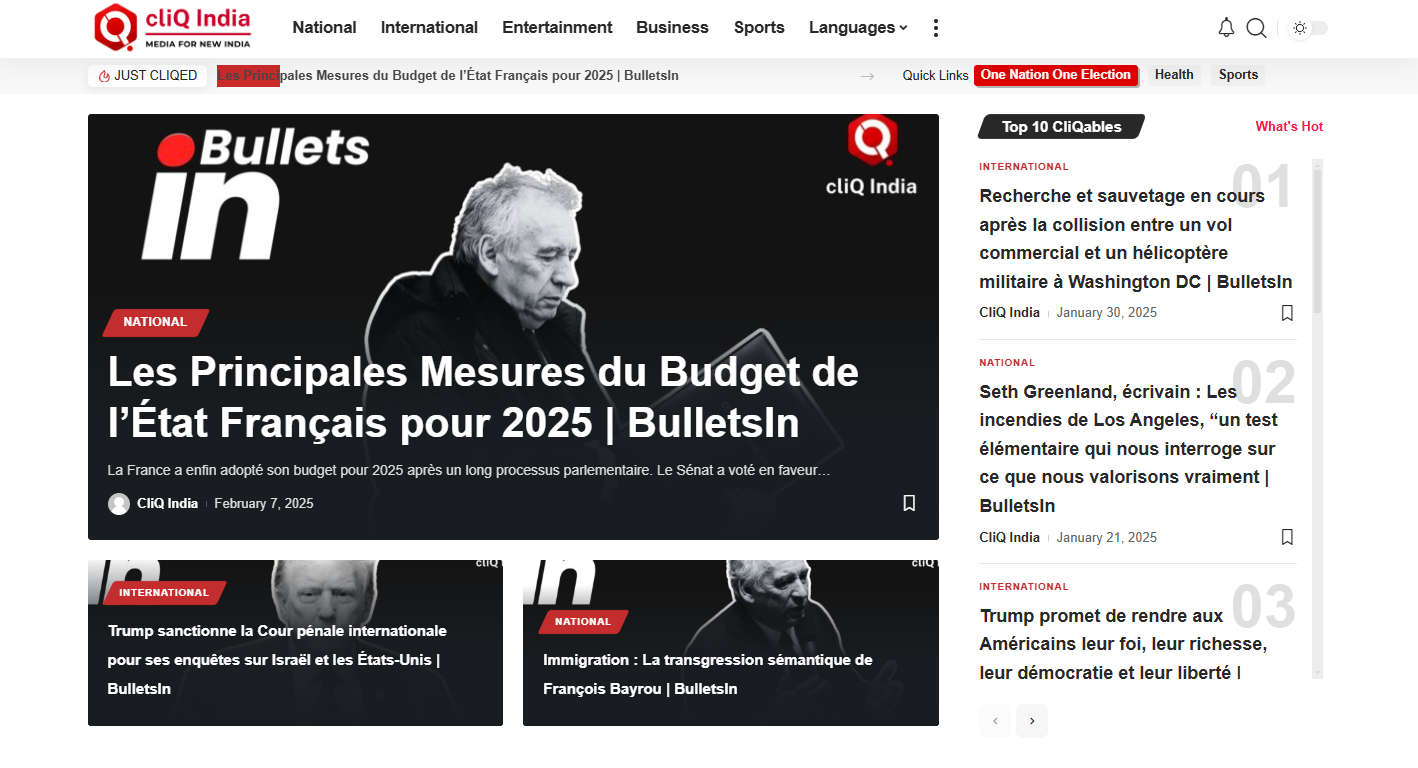Open CliQ India author on article 02
Viewport: 1418px width, 768px height.
(1009, 538)
